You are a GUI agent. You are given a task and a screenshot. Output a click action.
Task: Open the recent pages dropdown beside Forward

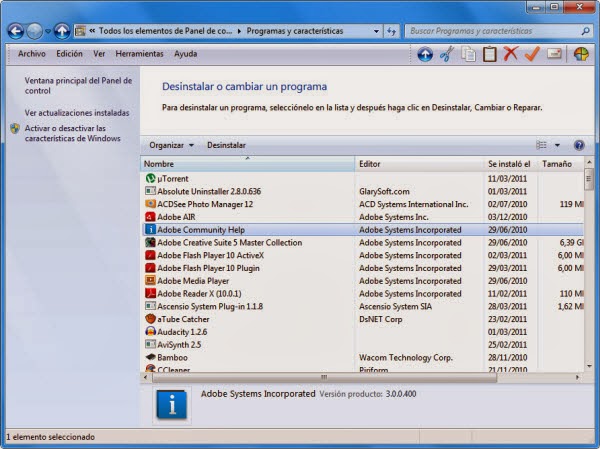(48, 31)
